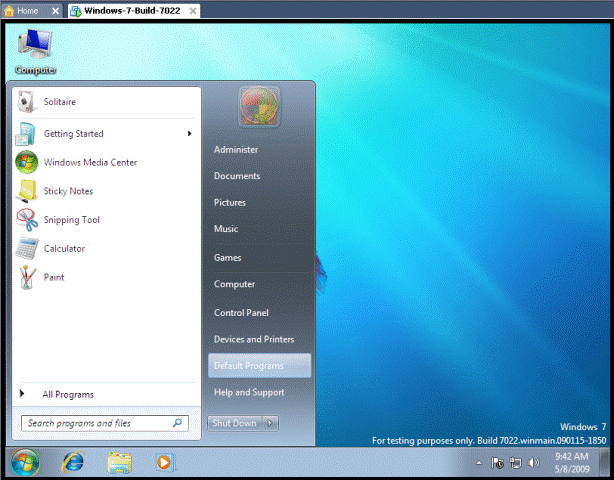Close the Windows-7-Build-7022 tab
Image resolution: width=614 pixels, height=480 pixels.
point(193,11)
